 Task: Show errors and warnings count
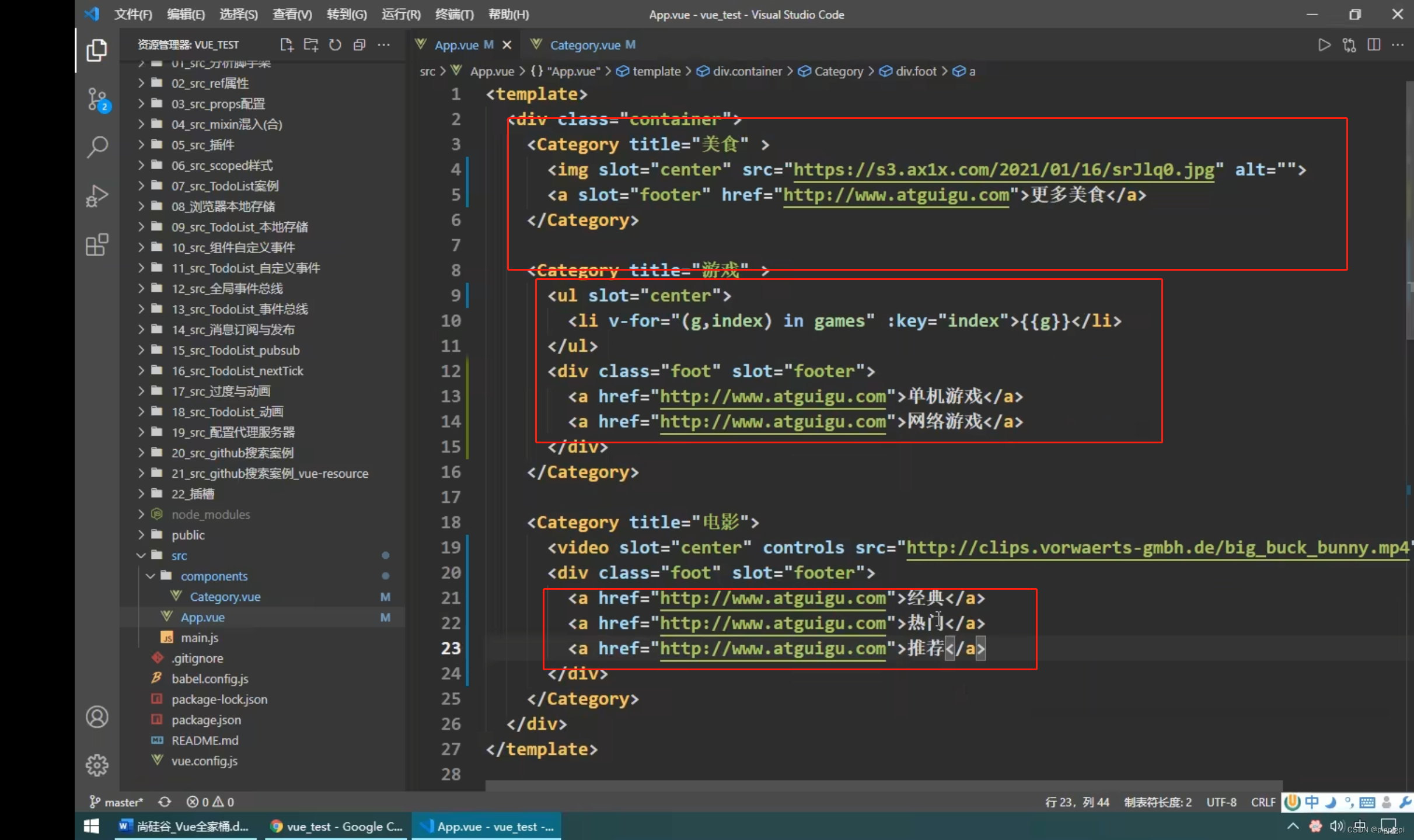tap(210, 802)
